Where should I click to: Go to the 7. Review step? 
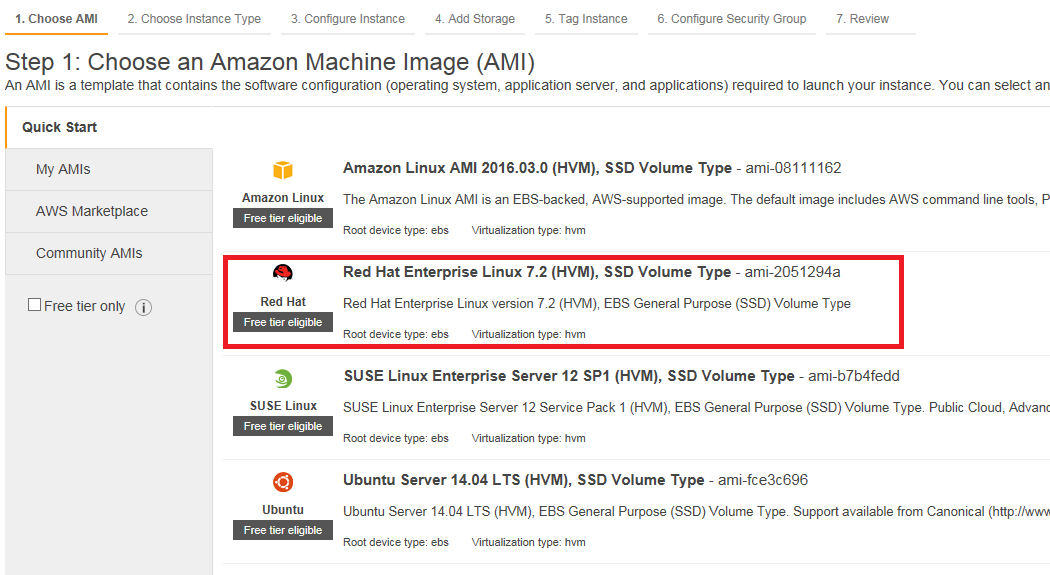tap(862, 19)
